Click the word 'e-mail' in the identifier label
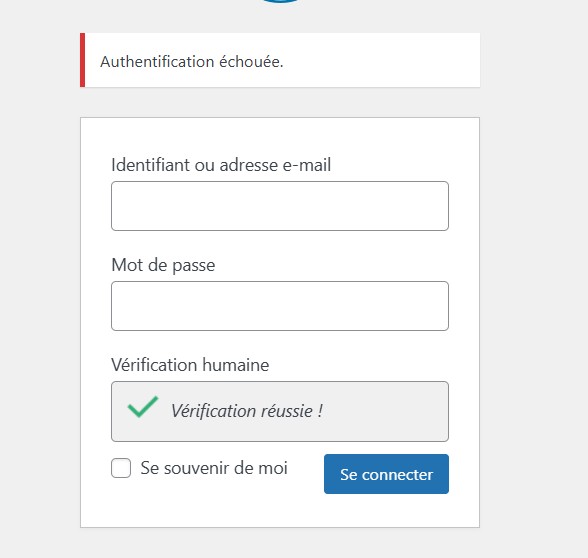The height and width of the screenshot is (558, 588). (307, 165)
